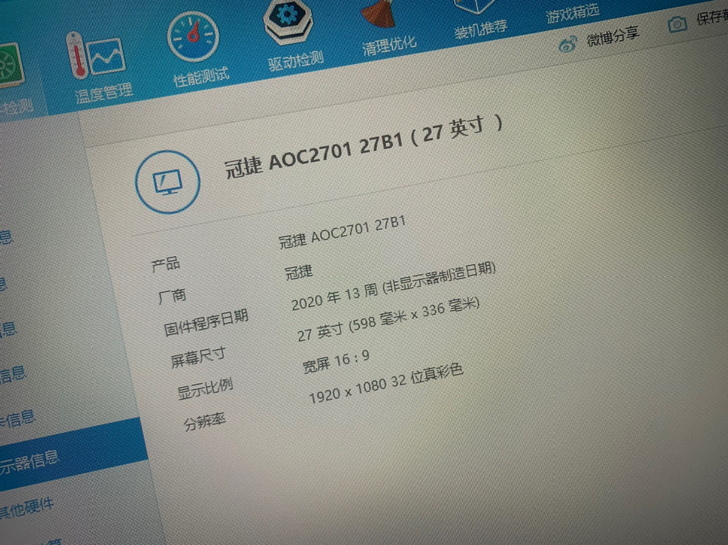Click the blue monitor circle icon

[168, 182]
